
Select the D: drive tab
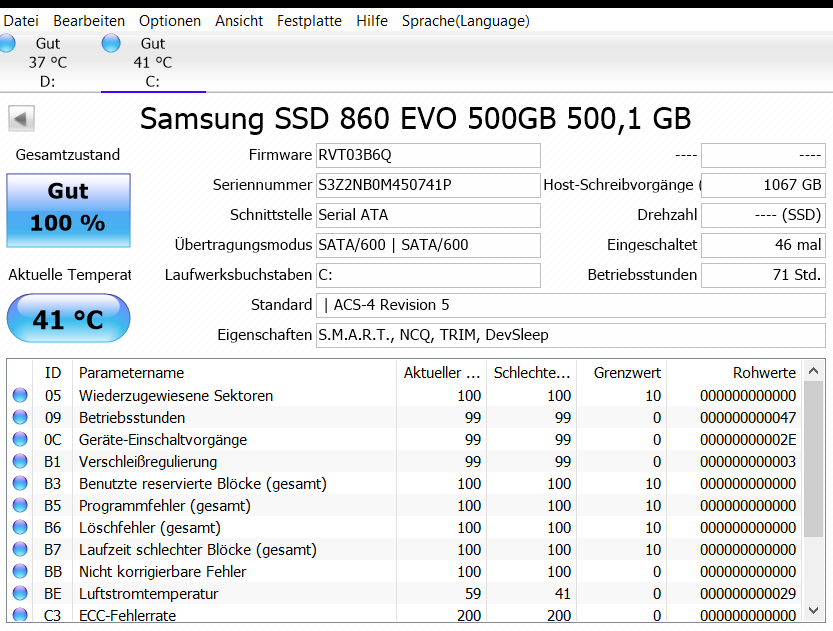click(x=48, y=62)
